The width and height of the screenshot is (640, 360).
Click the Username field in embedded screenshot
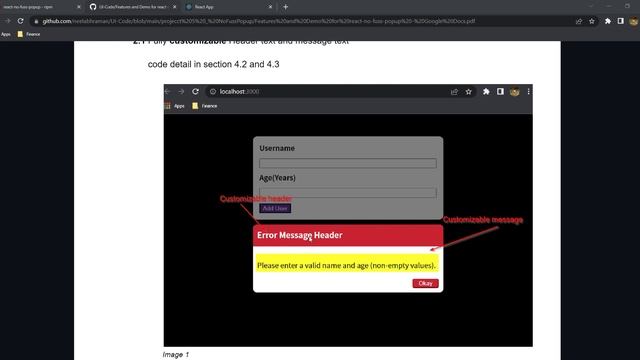click(x=348, y=163)
